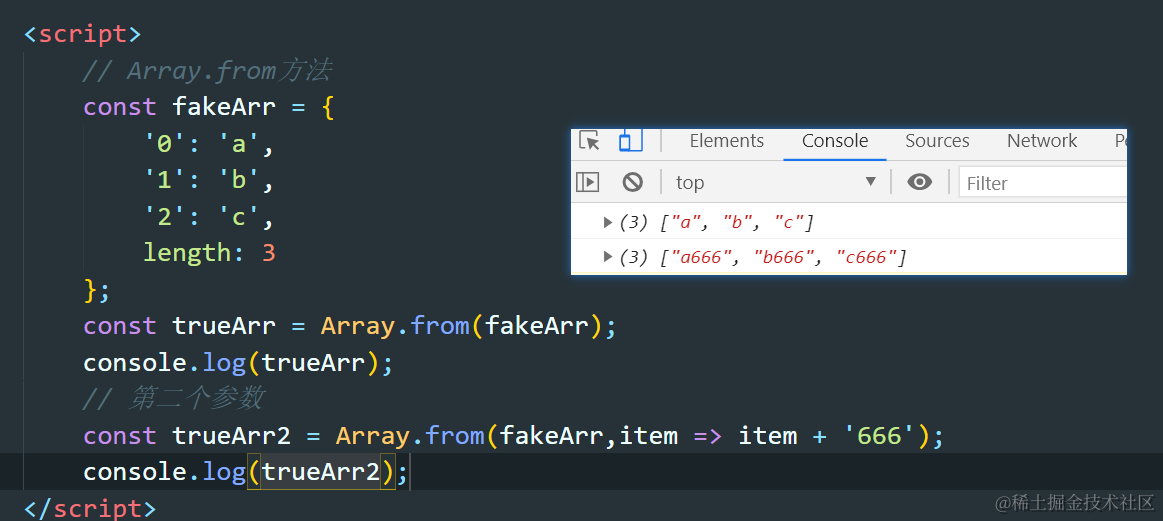This screenshot has height=521, width=1163.
Task: Click the 'length: 3' property line
Action: pos(209,253)
